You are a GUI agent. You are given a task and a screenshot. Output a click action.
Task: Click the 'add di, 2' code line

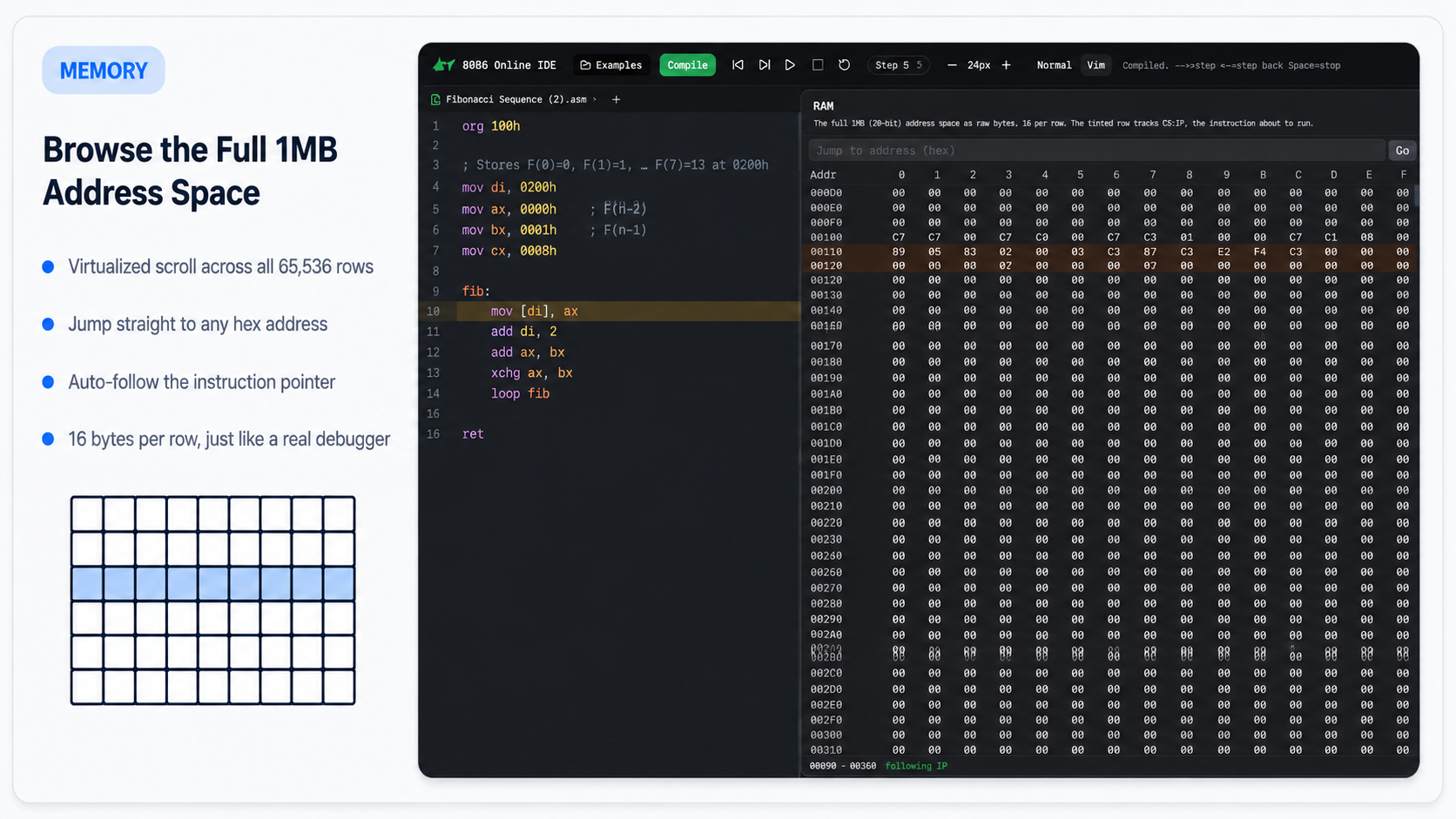523,332
